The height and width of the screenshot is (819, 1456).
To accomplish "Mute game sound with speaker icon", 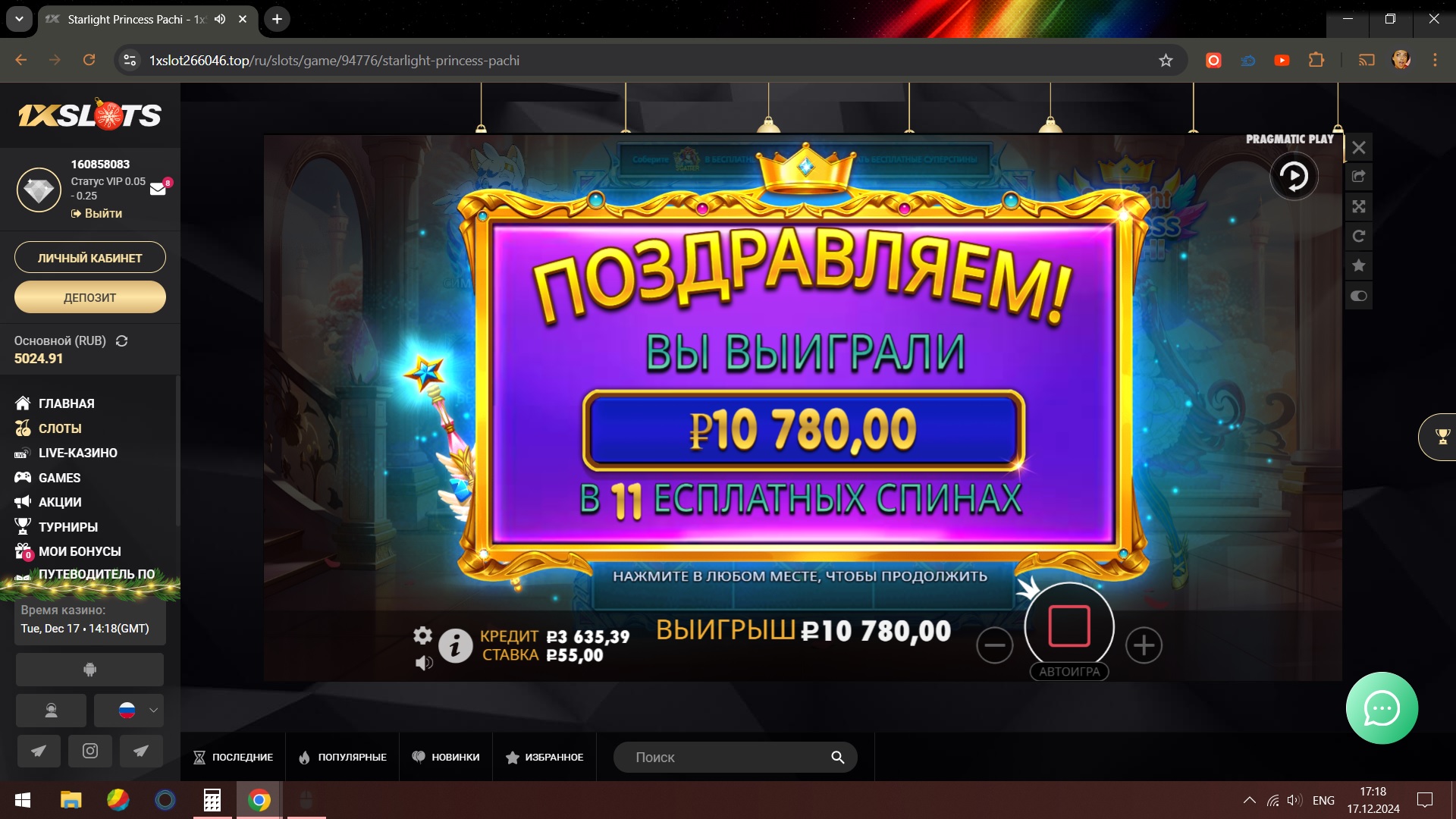I will tap(424, 664).
